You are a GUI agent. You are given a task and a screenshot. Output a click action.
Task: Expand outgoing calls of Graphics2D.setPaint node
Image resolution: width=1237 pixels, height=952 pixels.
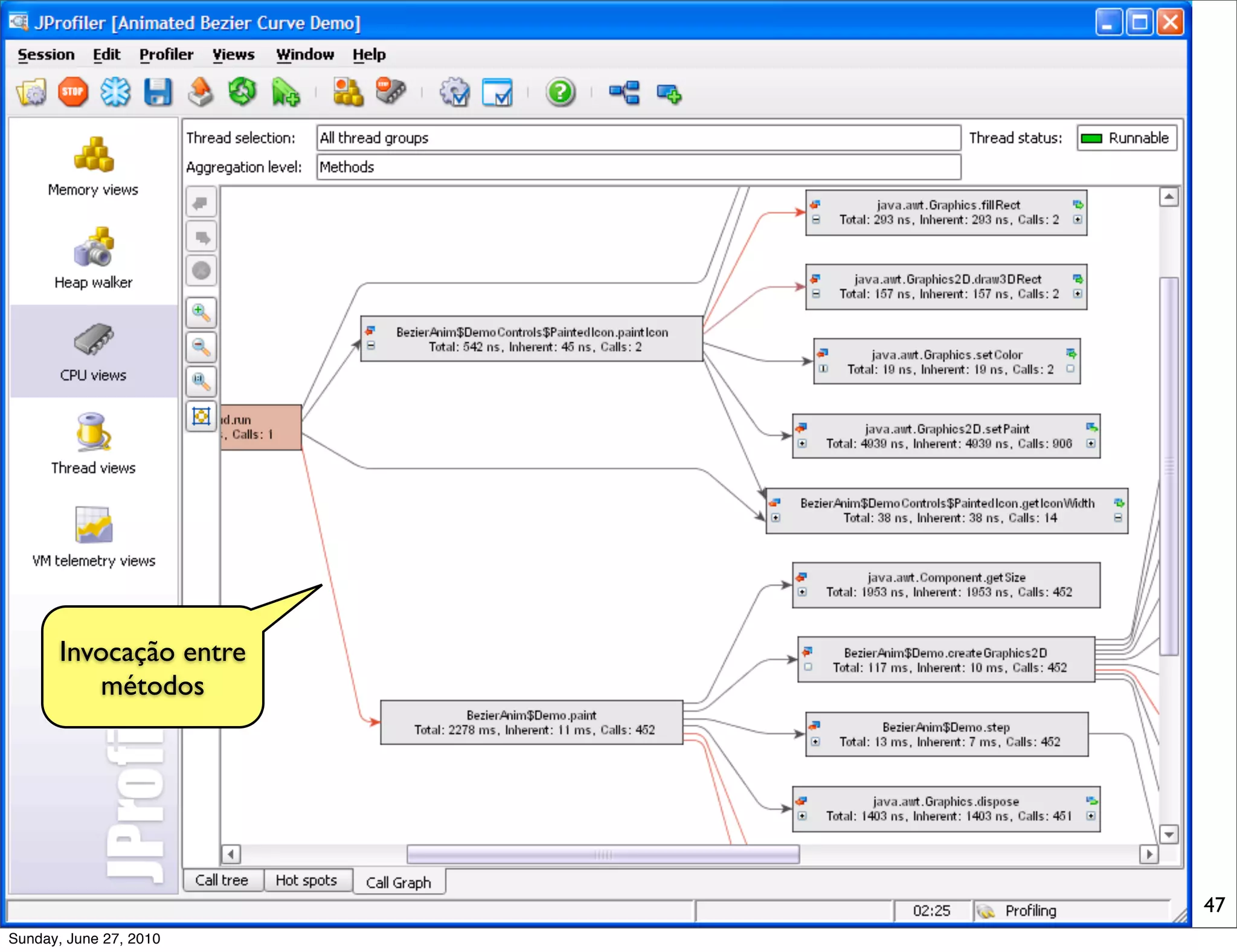coord(1091,443)
